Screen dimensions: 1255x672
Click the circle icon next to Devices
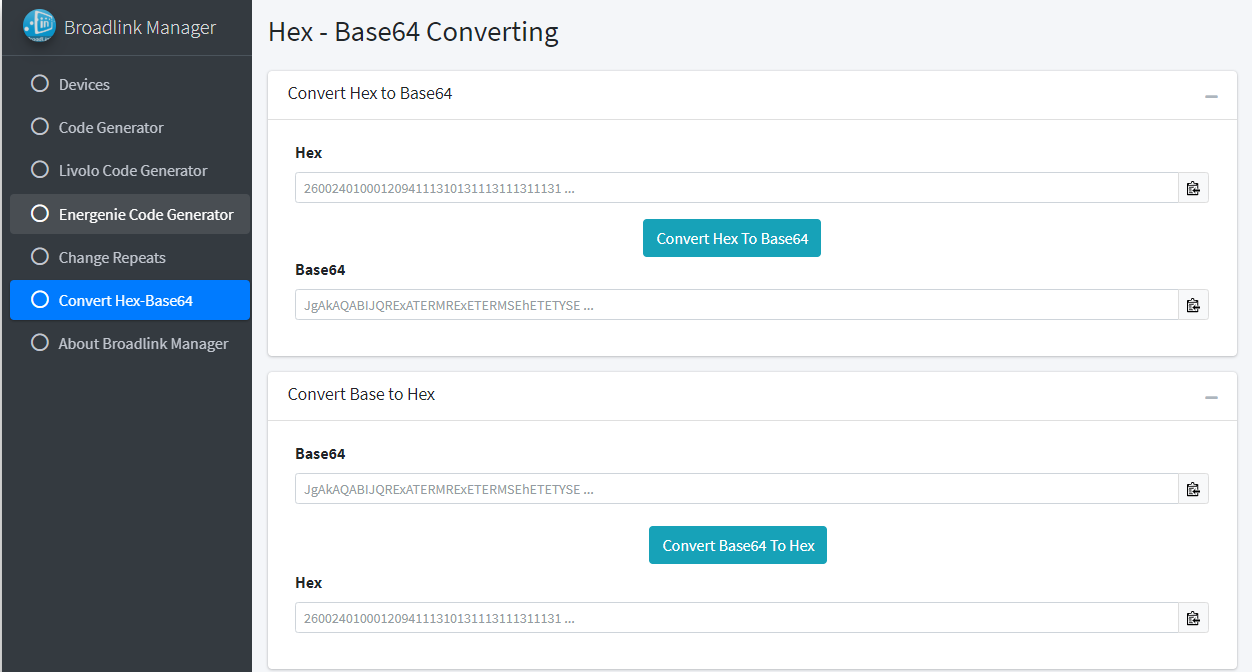(x=40, y=84)
